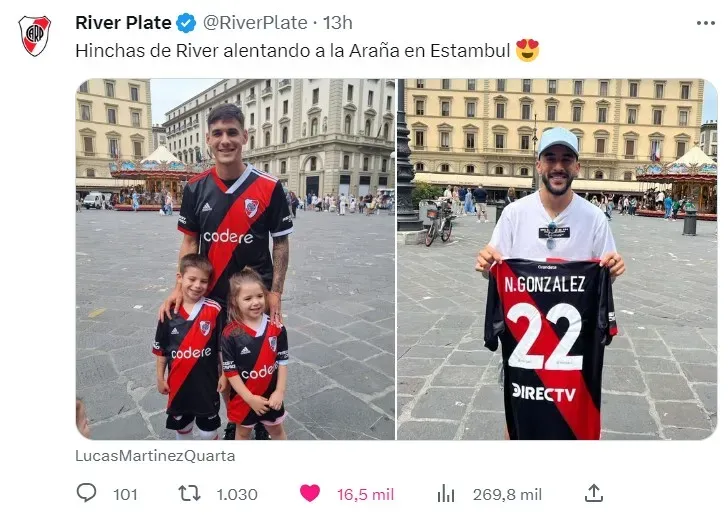728x515 pixels.
Task: Click the 13h timestamp
Action: [338, 23]
